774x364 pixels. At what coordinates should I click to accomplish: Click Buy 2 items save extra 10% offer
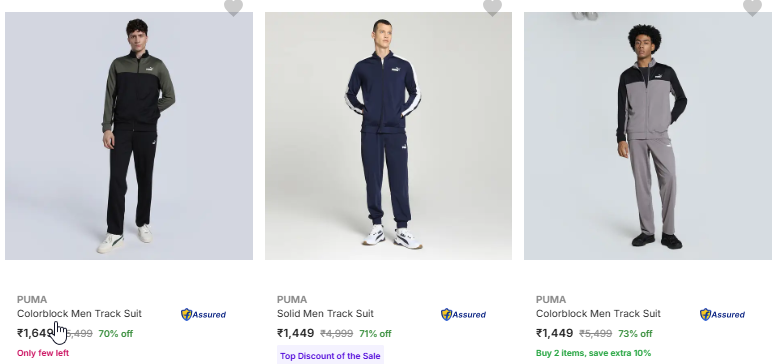[x=593, y=353]
